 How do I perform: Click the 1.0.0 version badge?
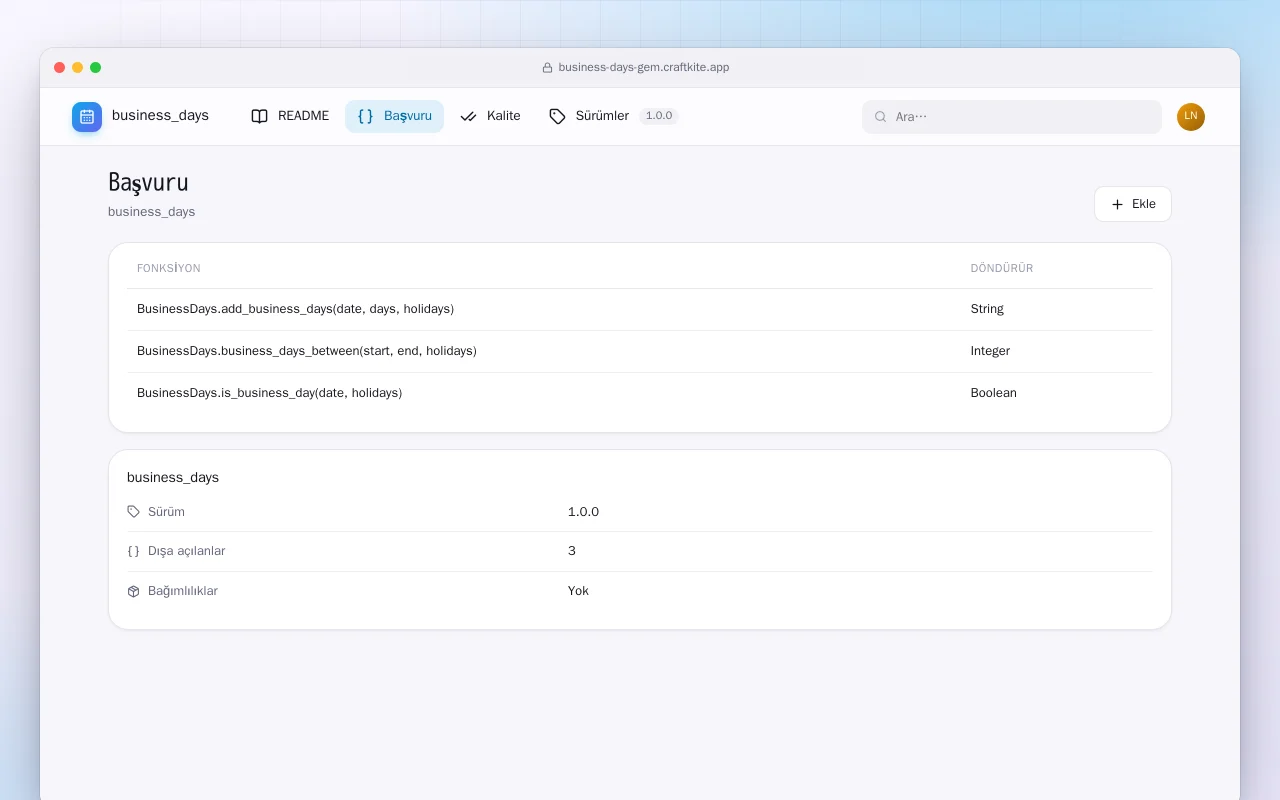pos(659,116)
